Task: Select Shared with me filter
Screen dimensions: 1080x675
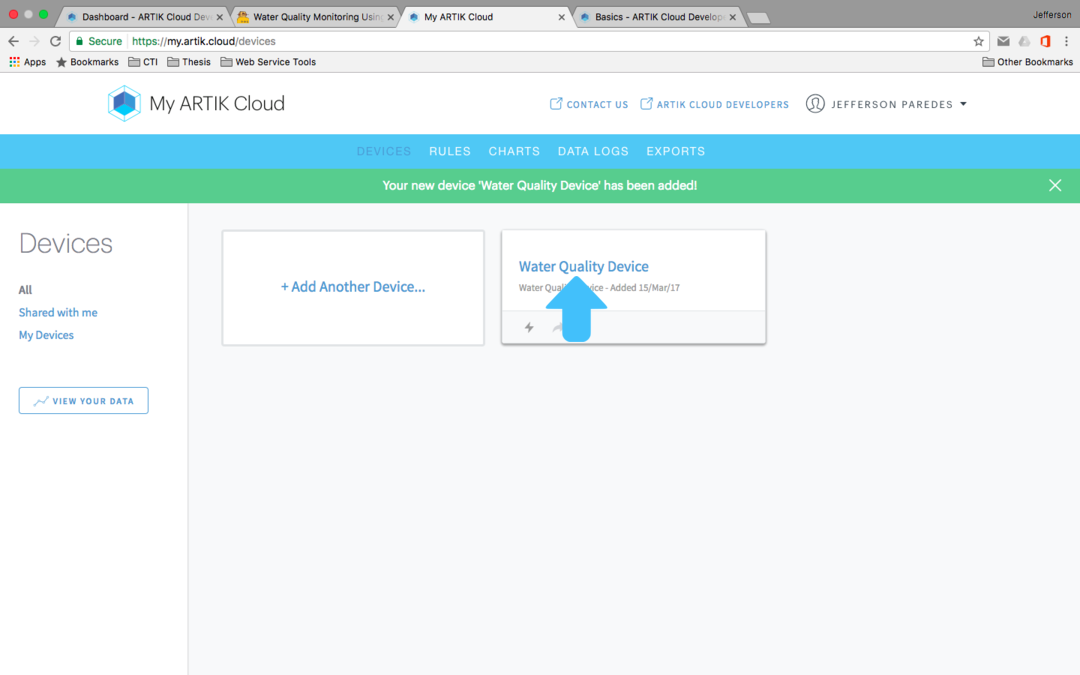Action: [x=58, y=313]
